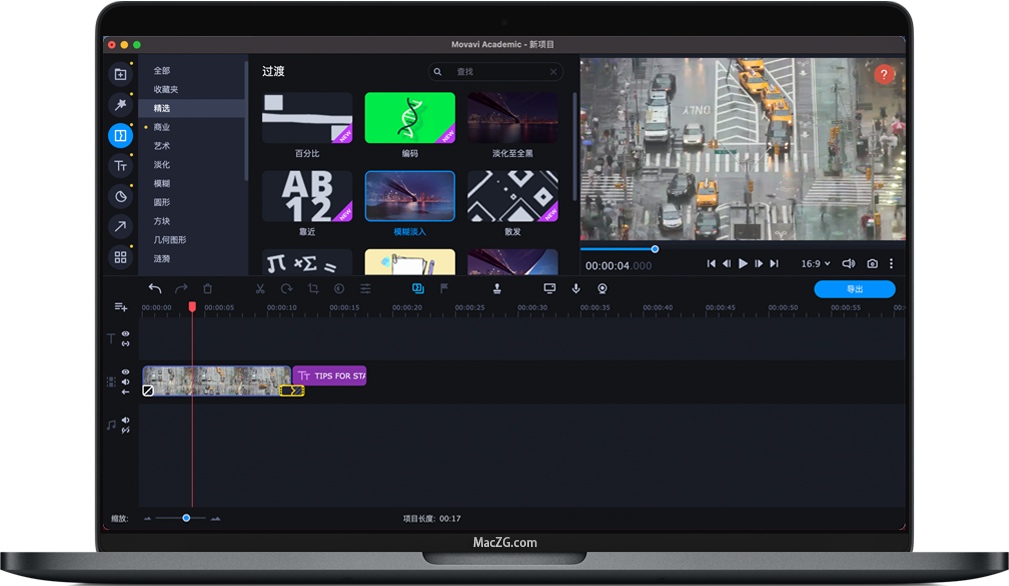Click the Undo arrow in the toolbar
Image resolution: width=1009 pixels, height=586 pixels.
155,288
